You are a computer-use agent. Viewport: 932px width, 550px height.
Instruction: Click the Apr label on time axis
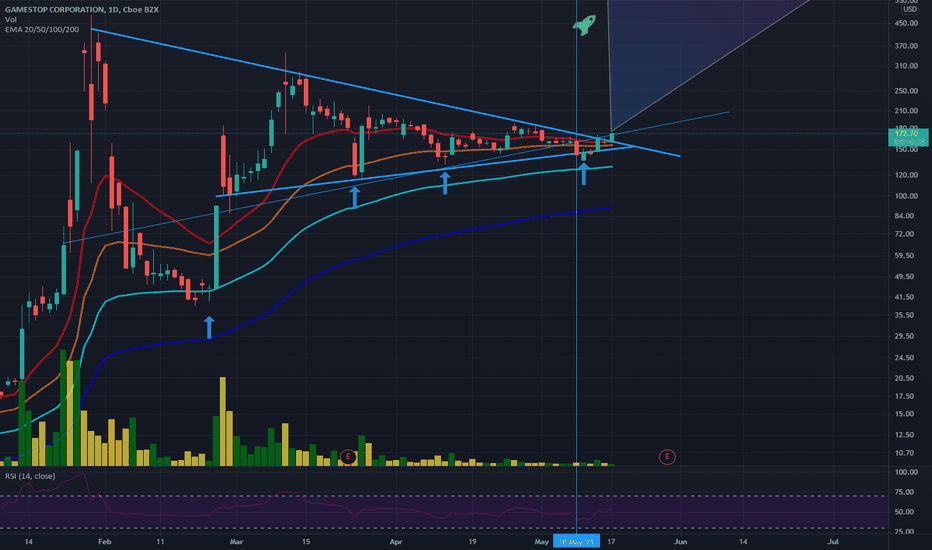[396, 542]
